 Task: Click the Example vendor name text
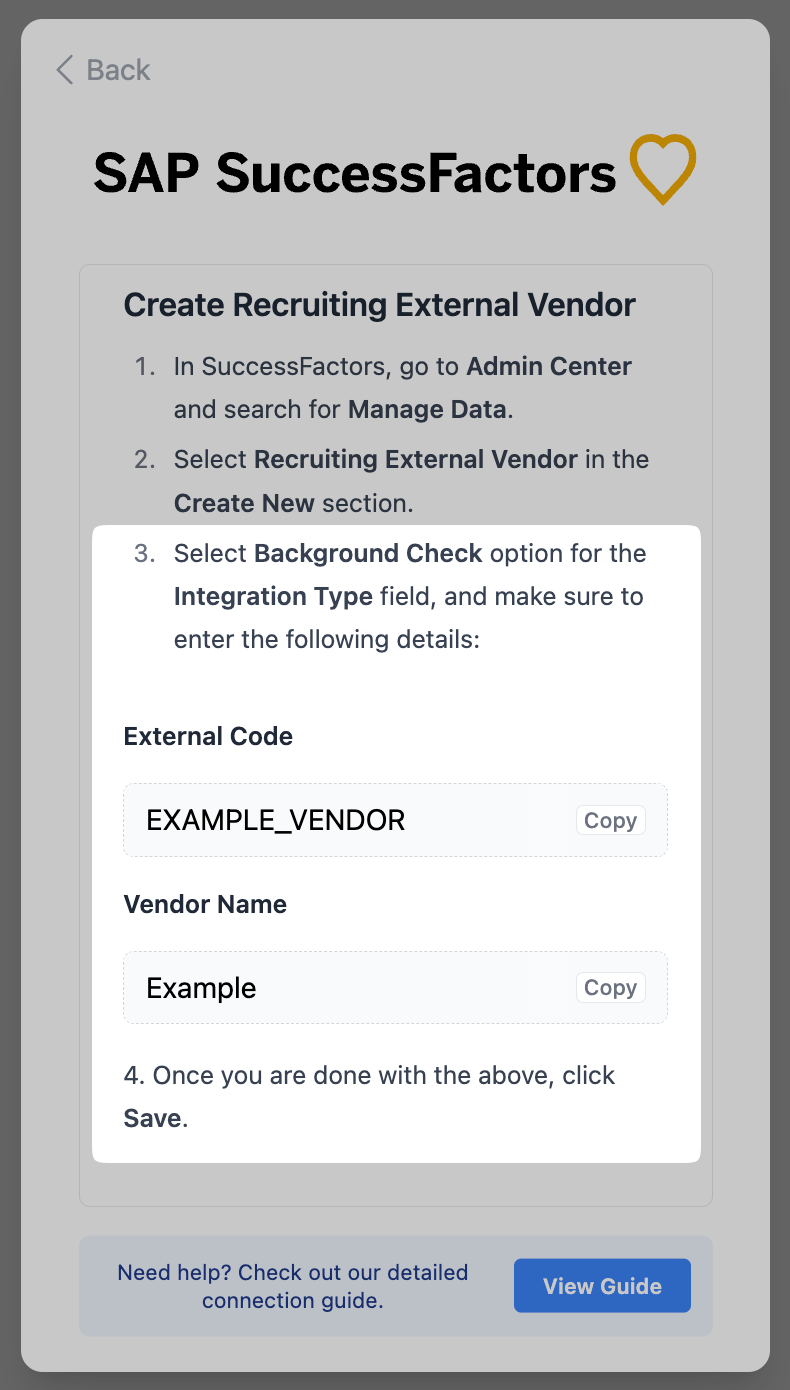tap(201, 989)
